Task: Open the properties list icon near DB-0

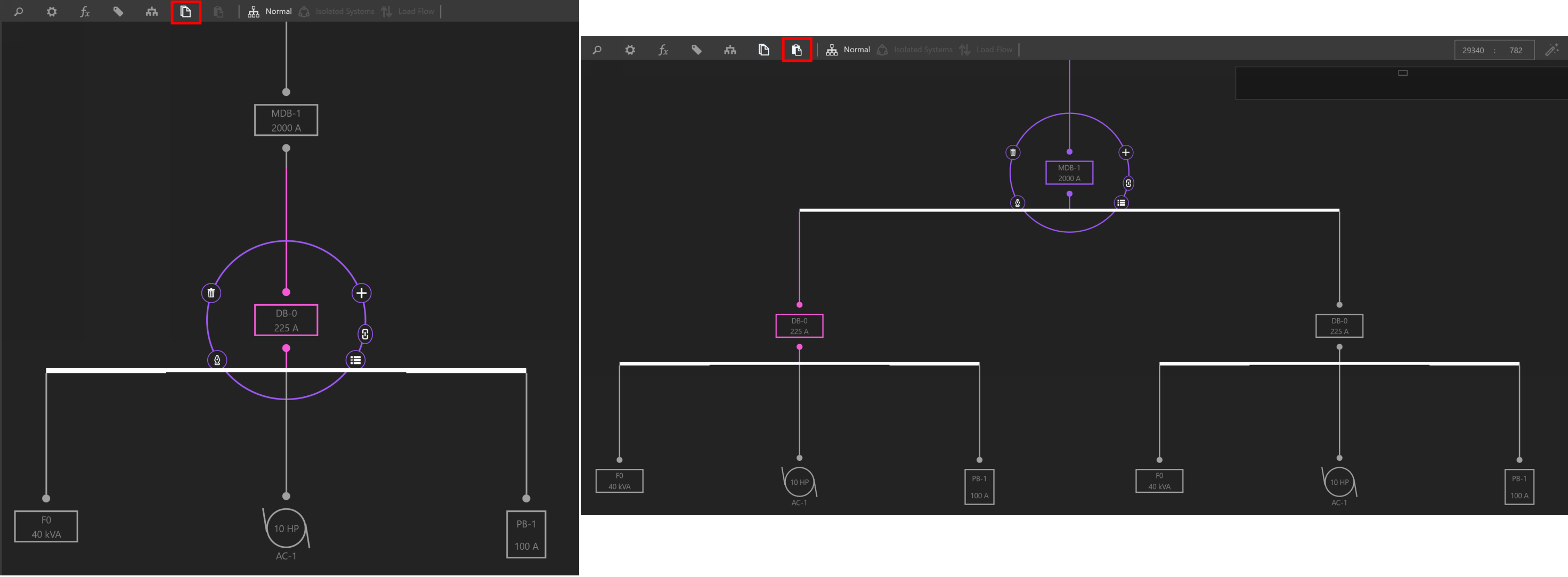Action: tap(355, 359)
